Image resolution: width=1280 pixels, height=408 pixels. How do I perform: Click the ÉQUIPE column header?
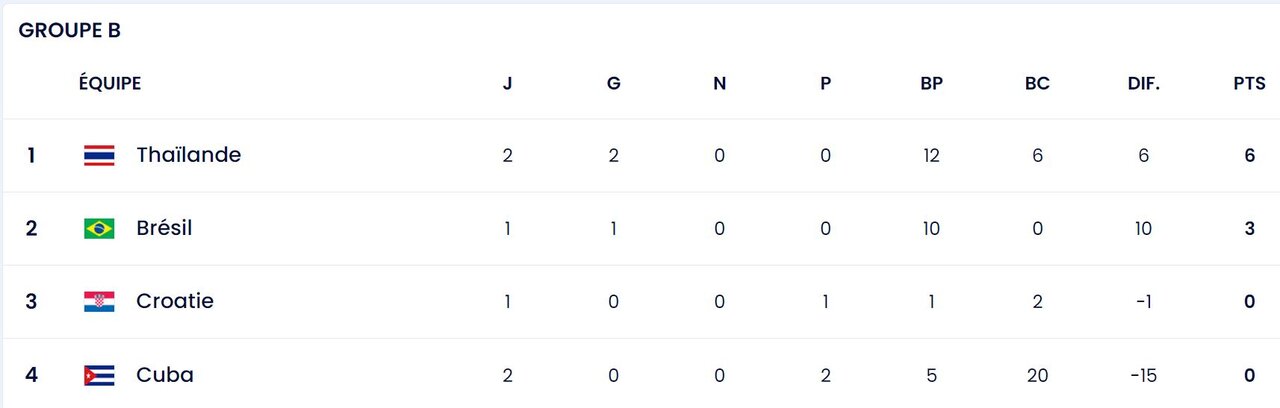coord(110,84)
